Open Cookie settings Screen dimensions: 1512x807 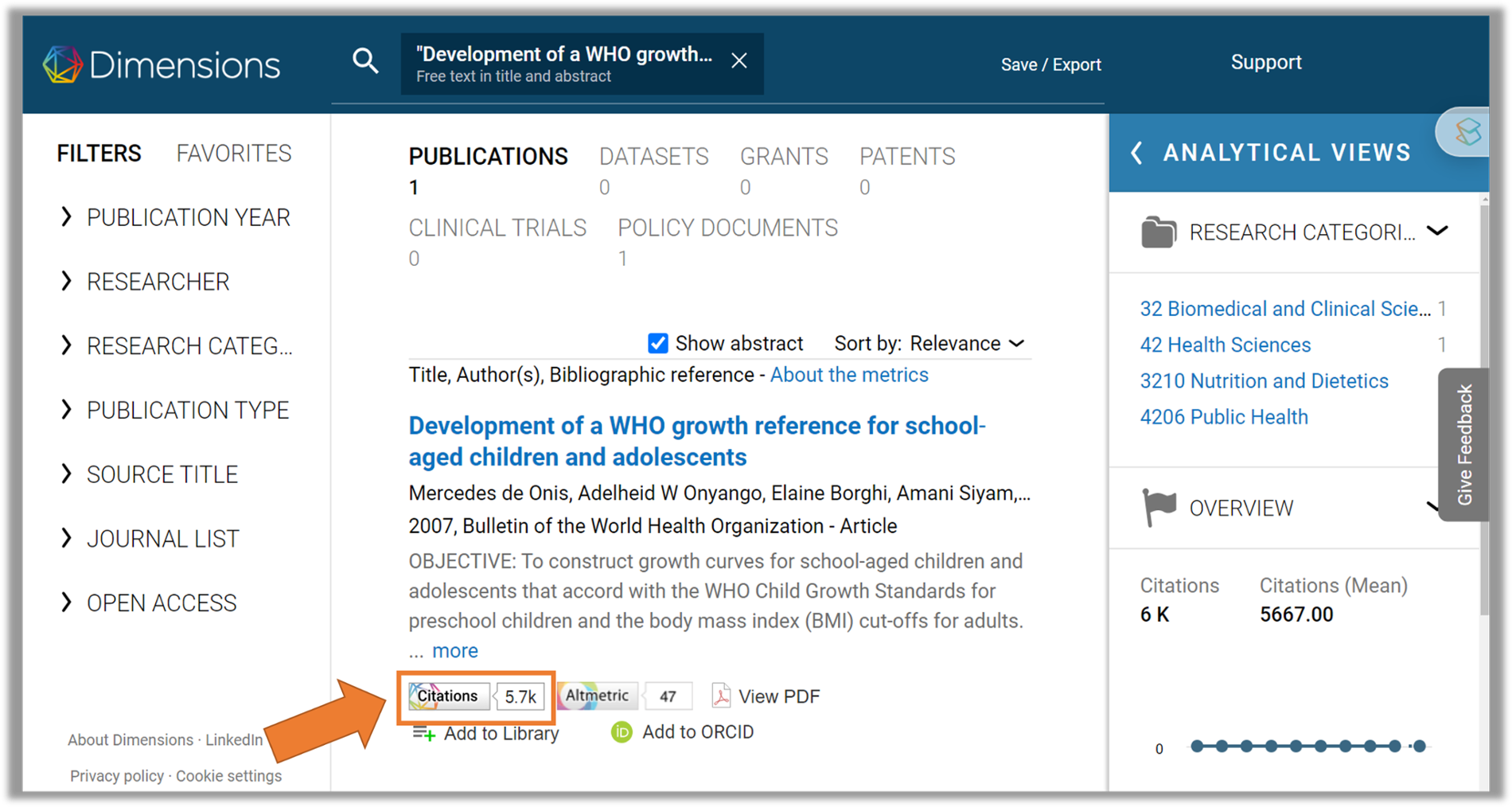tap(228, 776)
